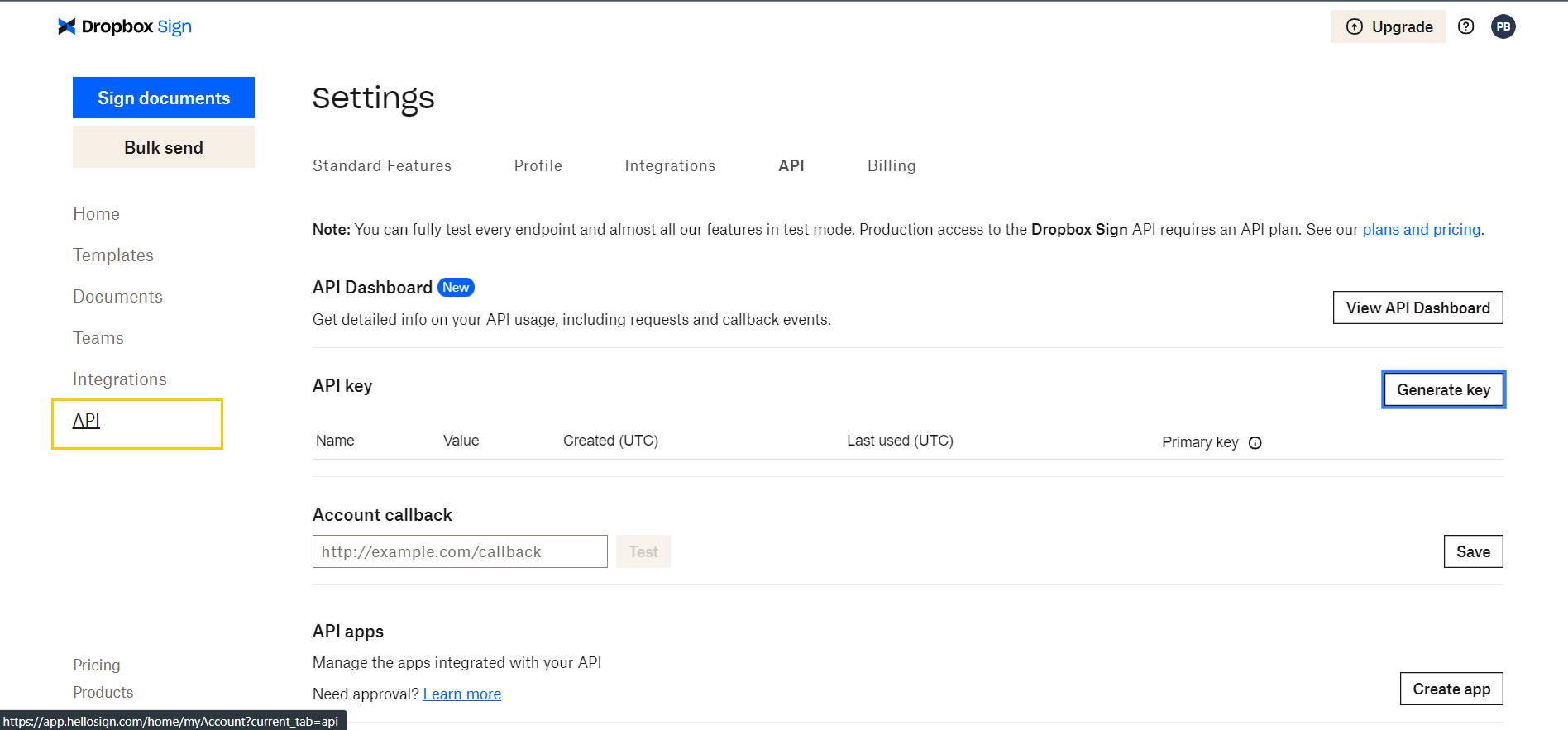The image size is (1568, 730).
Task: Click Generate key button
Action: click(1444, 389)
